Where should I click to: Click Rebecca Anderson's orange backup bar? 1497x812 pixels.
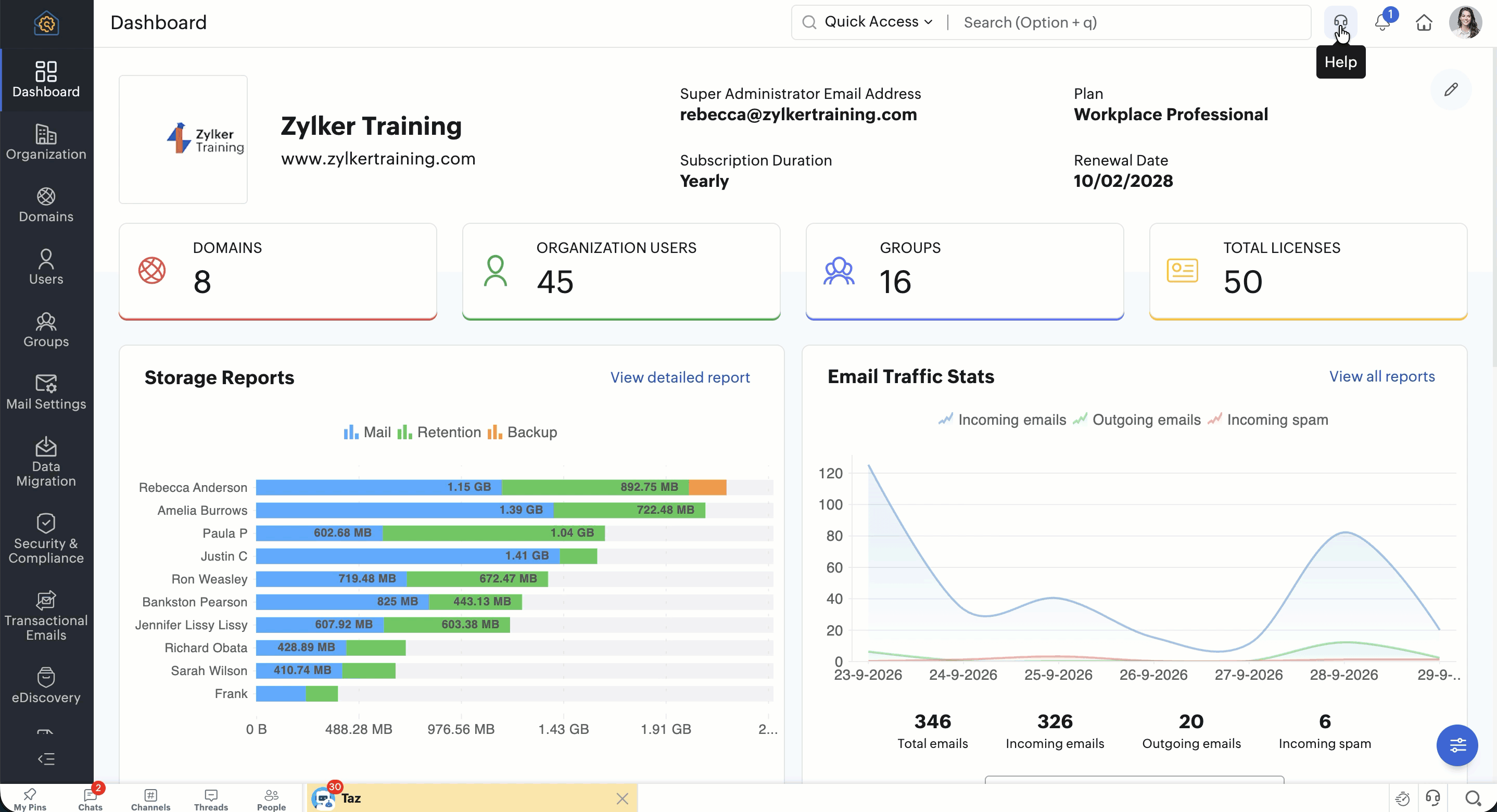707,487
